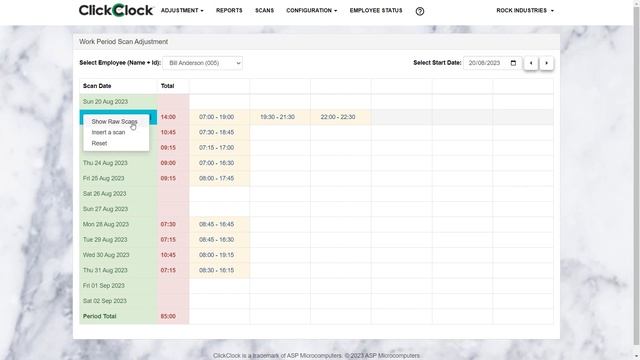Open the Configuration dropdown menu
Viewport: 640px width, 360px height.
[x=311, y=10]
